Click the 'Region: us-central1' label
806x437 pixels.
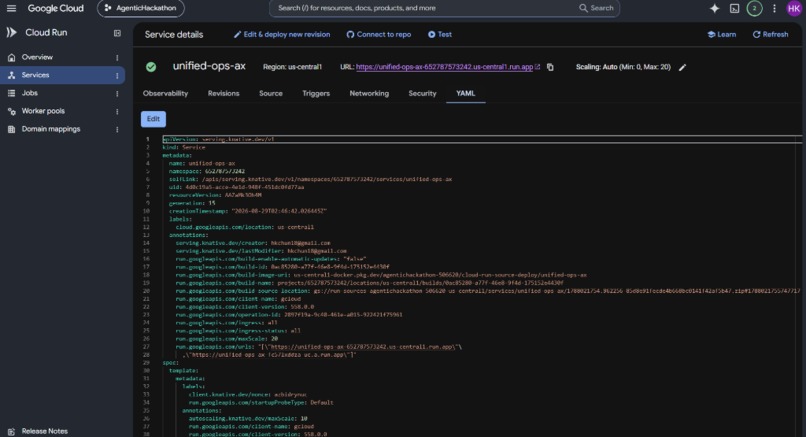pos(292,67)
